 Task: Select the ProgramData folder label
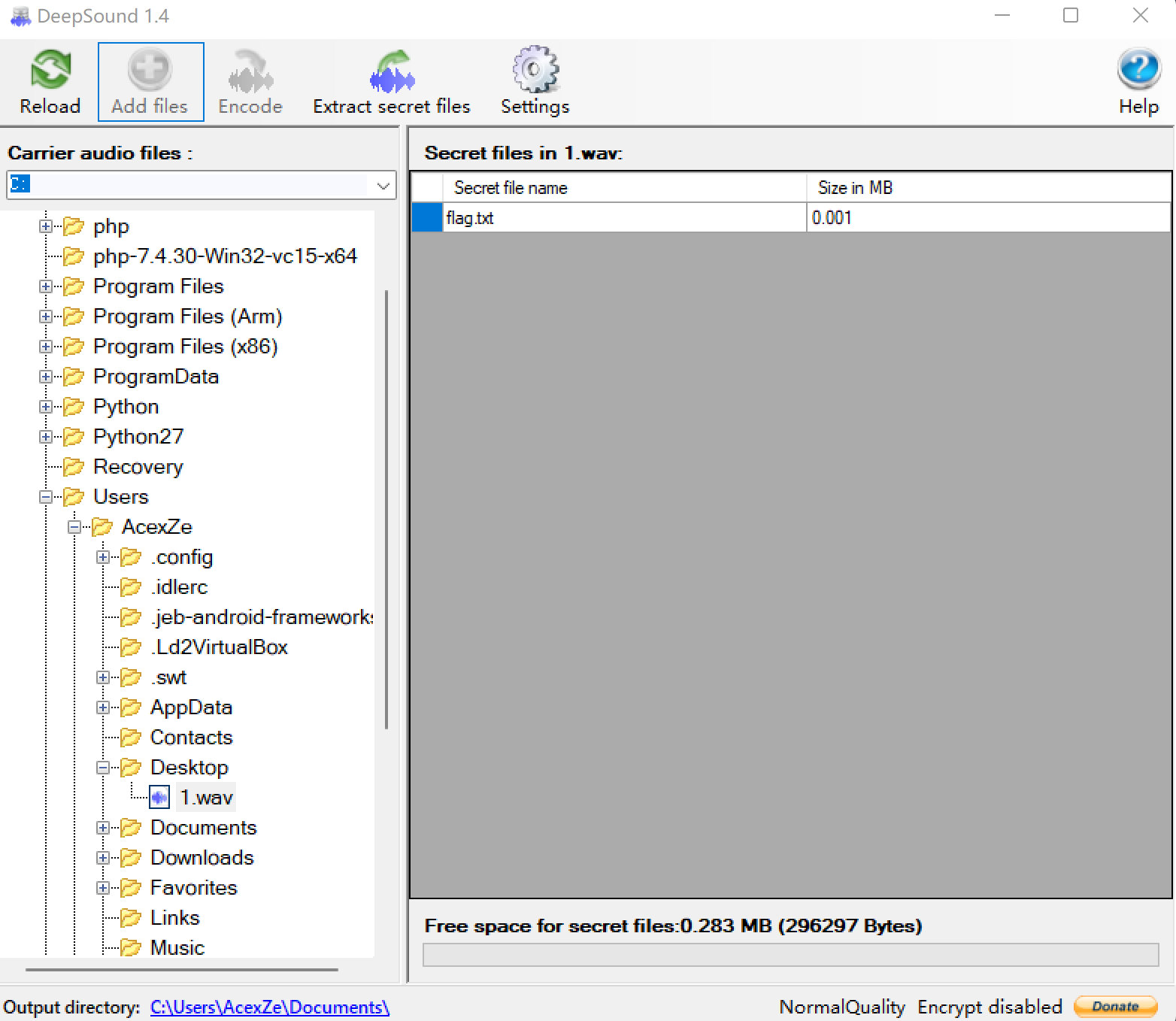tap(156, 376)
